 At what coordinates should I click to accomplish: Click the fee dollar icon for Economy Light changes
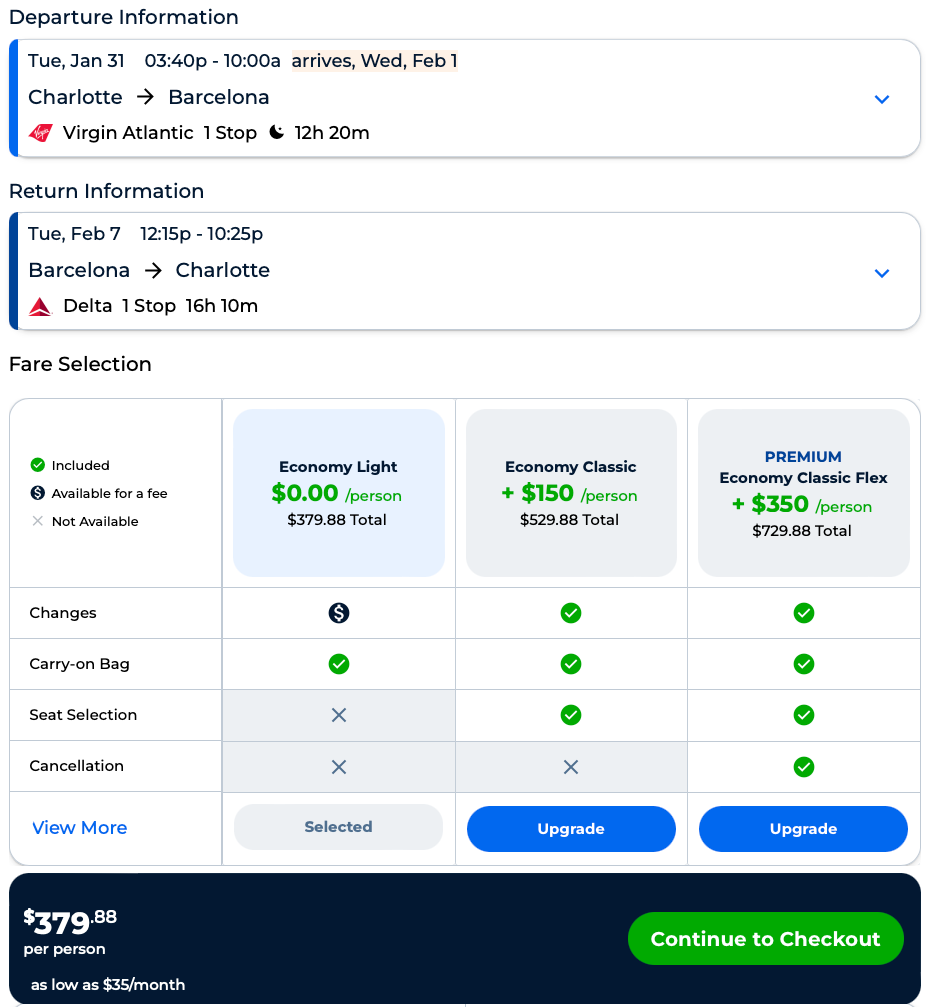click(339, 613)
